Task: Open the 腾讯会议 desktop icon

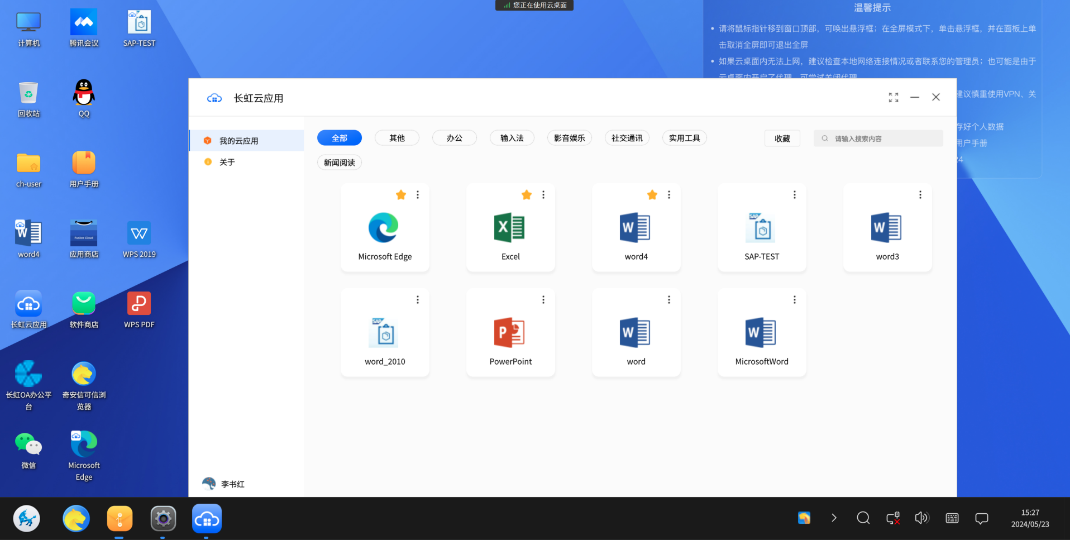Action: 84,29
